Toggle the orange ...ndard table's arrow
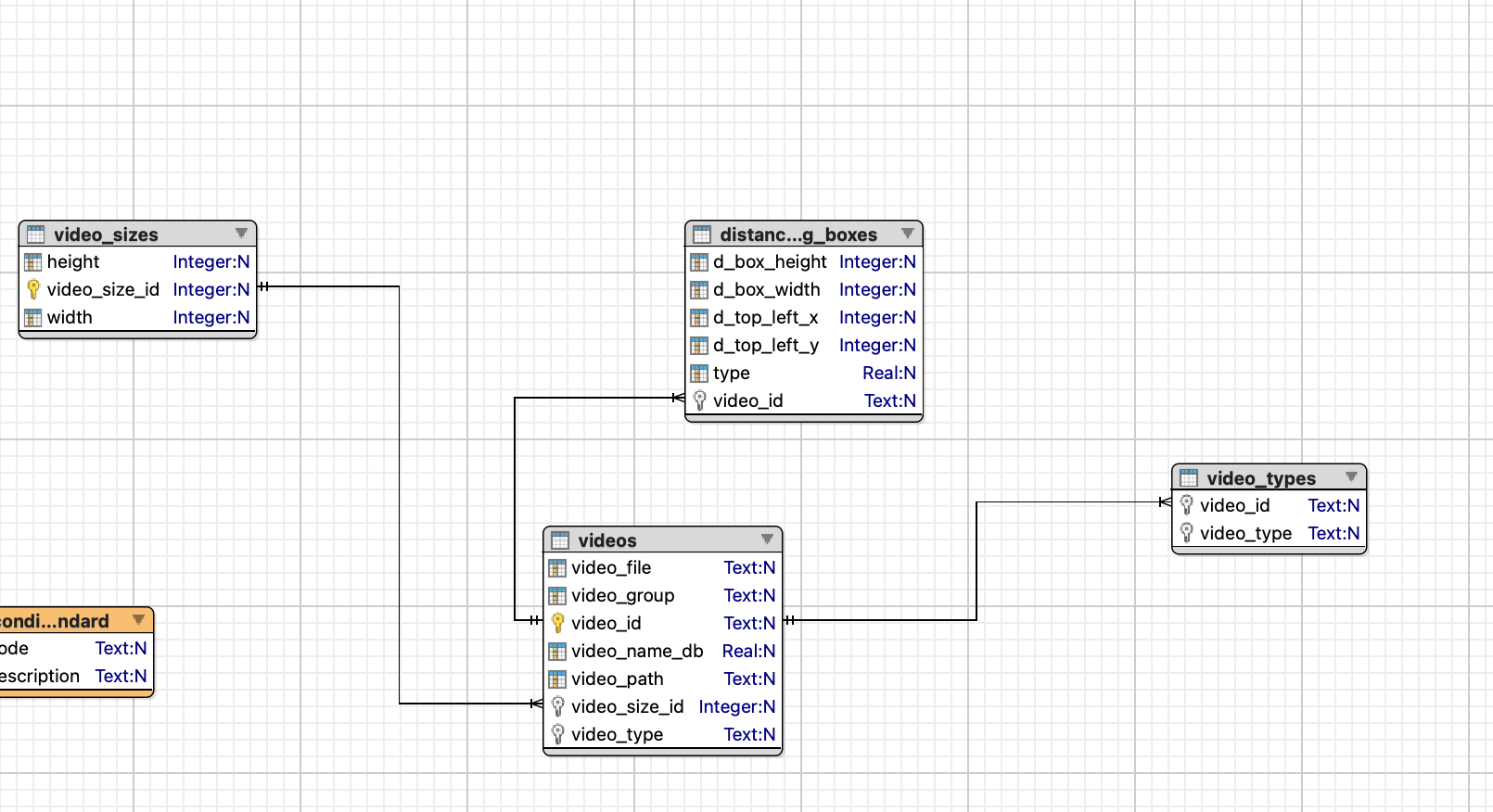The width and height of the screenshot is (1493, 812). coord(139,620)
